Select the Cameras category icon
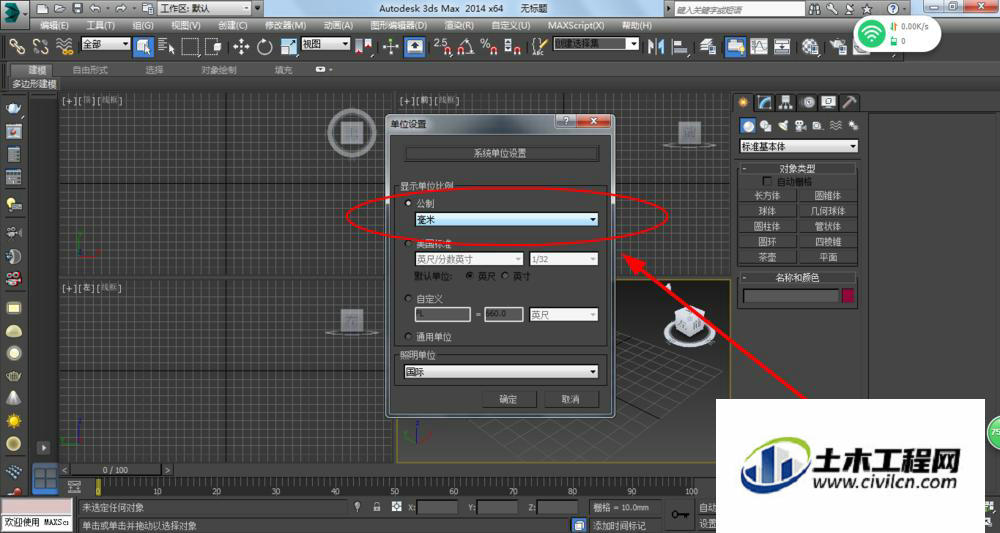1000x533 pixels. [800, 126]
